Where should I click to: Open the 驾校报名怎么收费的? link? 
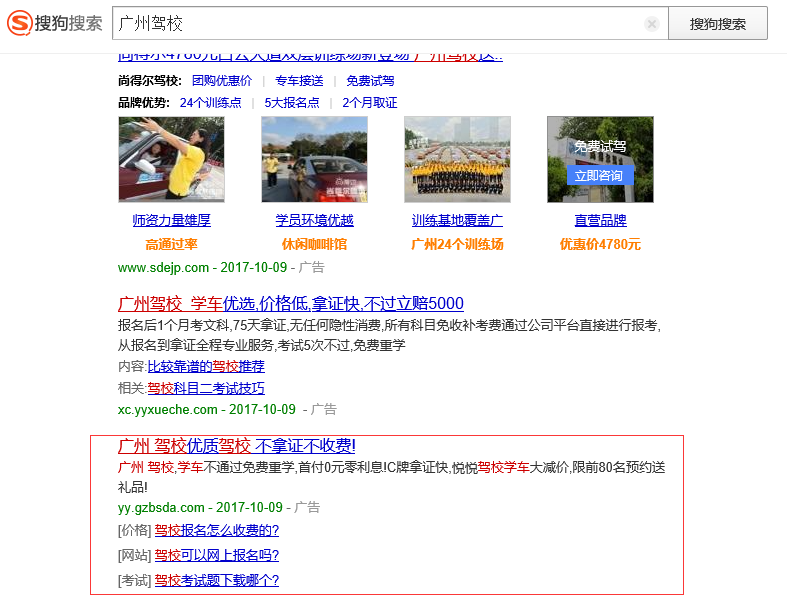216,531
